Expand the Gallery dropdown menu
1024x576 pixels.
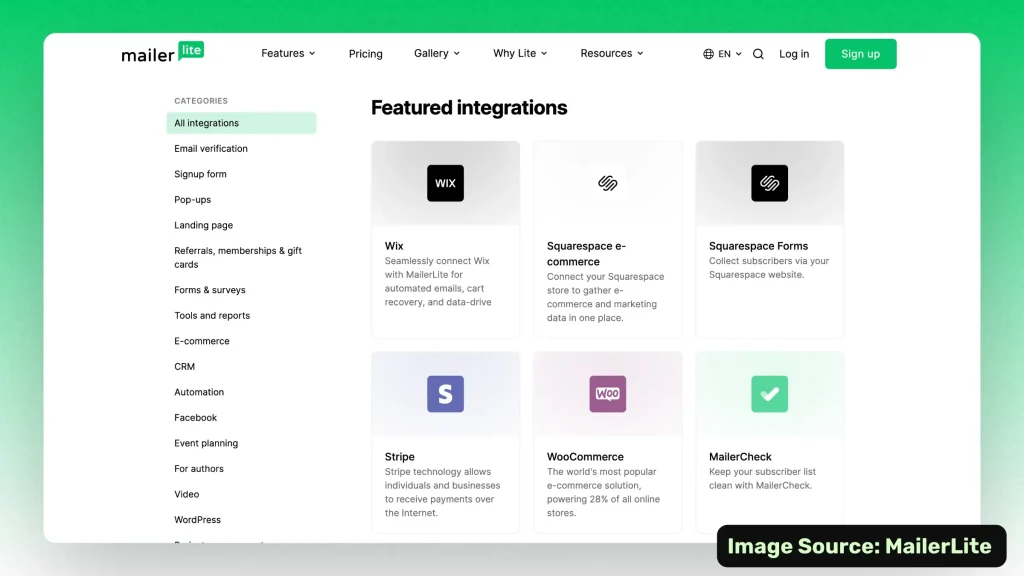[437, 54]
